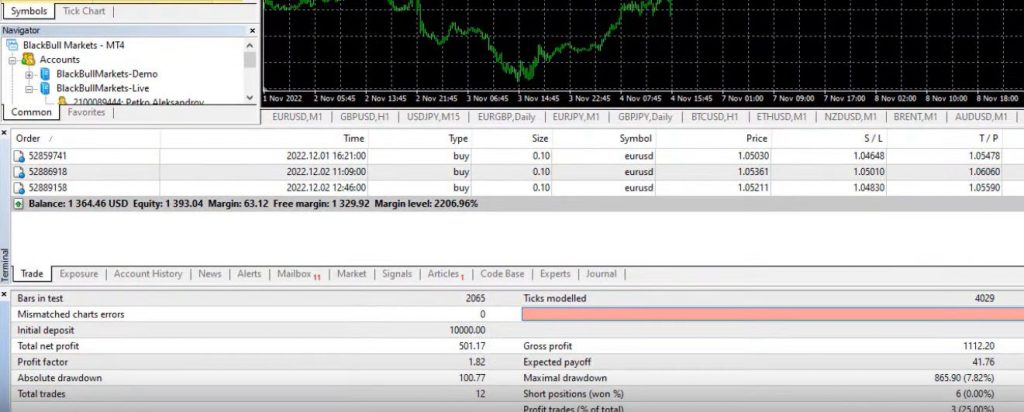Open the Mailbox tab
Viewport: 1024px width, 412px height.
tap(294, 274)
